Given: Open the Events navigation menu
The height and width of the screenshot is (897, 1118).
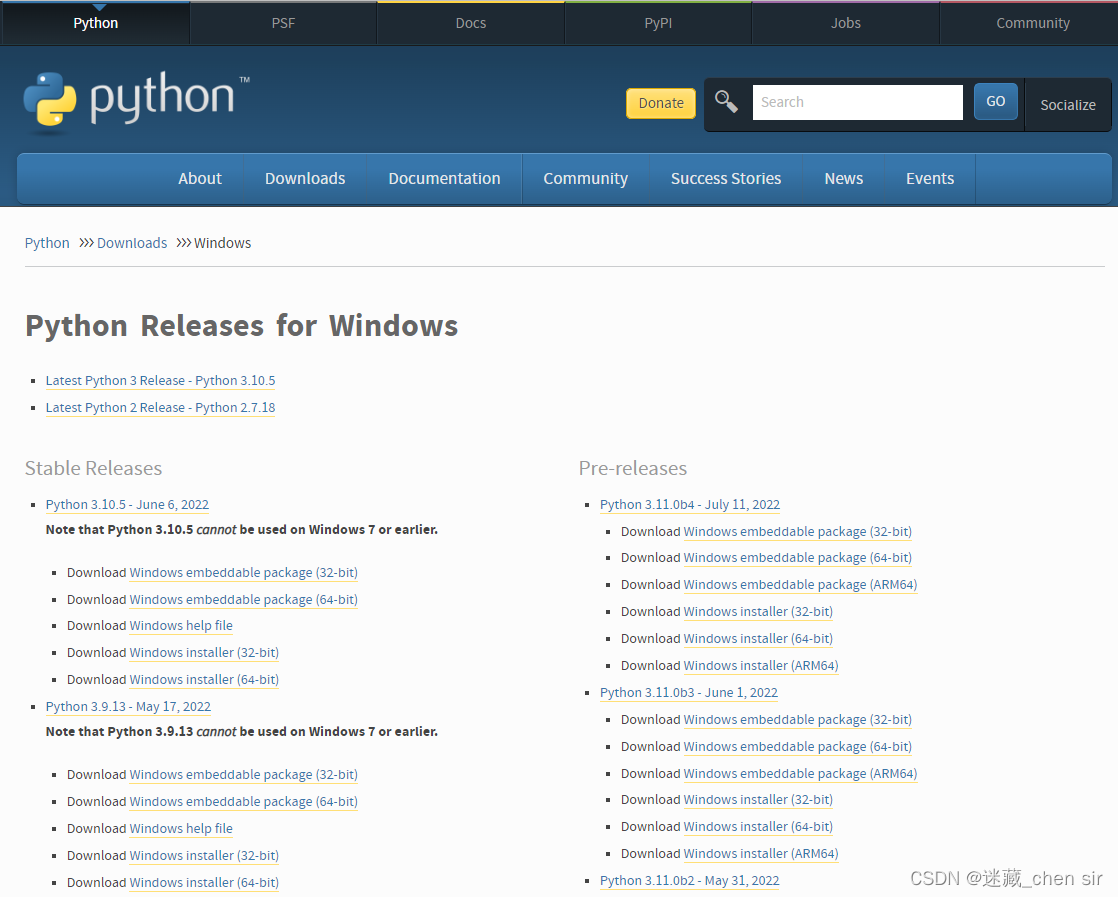Looking at the screenshot, I should point(930,178).
